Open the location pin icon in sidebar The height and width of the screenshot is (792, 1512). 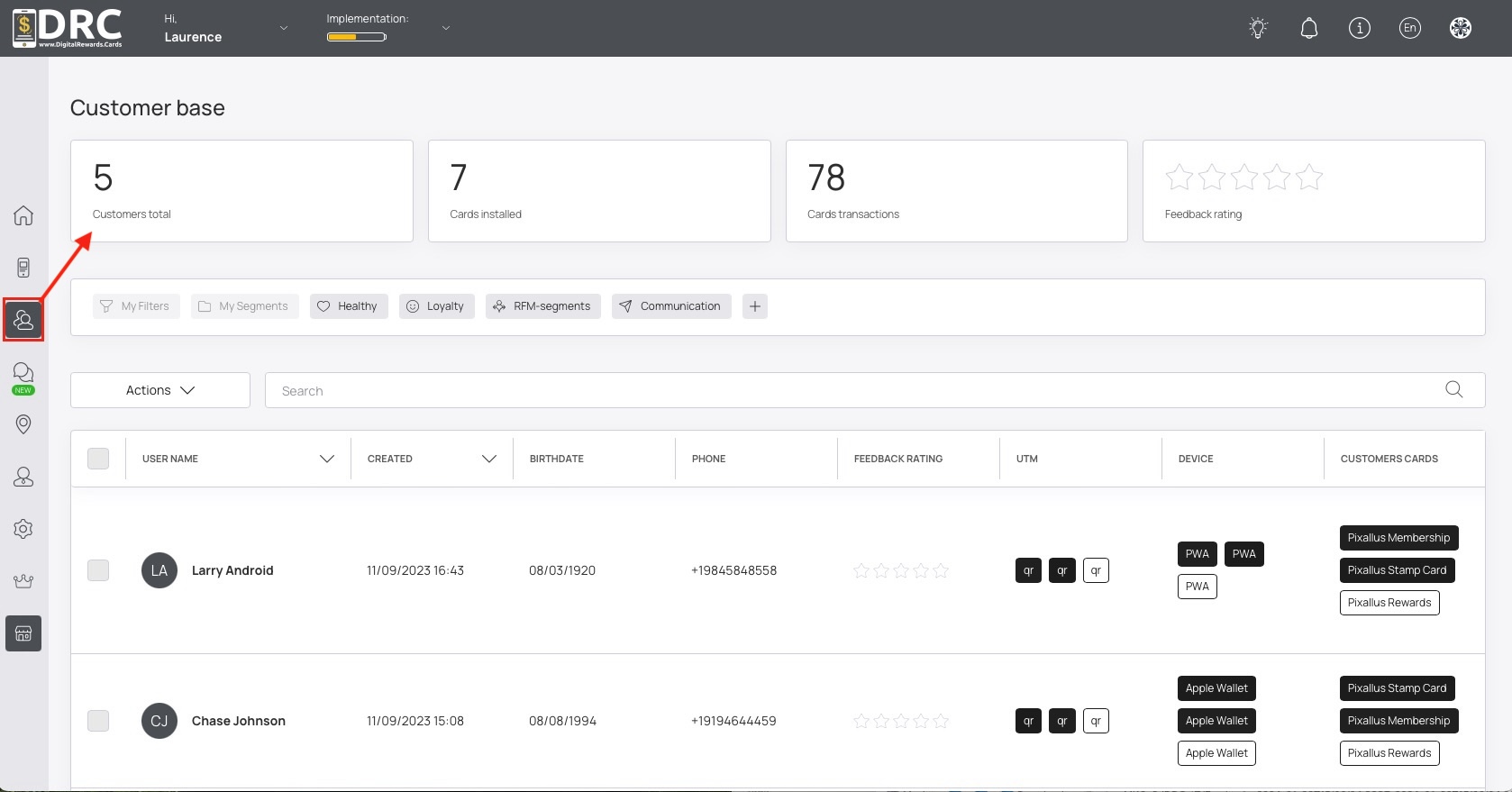pyautogui.click(x=23, y=424)
